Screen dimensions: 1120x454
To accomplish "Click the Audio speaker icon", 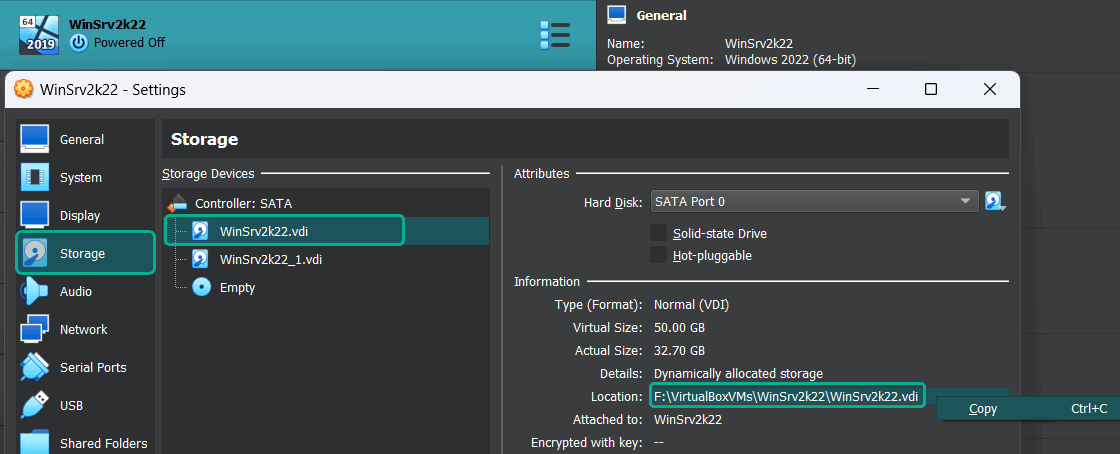I will 34,291.
